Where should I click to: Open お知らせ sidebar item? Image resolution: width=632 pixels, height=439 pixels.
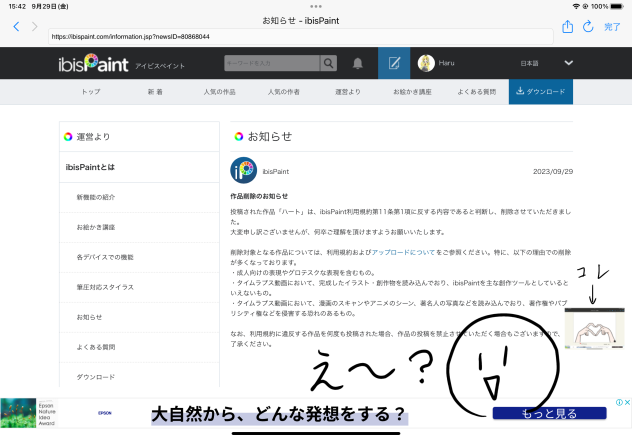click(x=139, y=317)
